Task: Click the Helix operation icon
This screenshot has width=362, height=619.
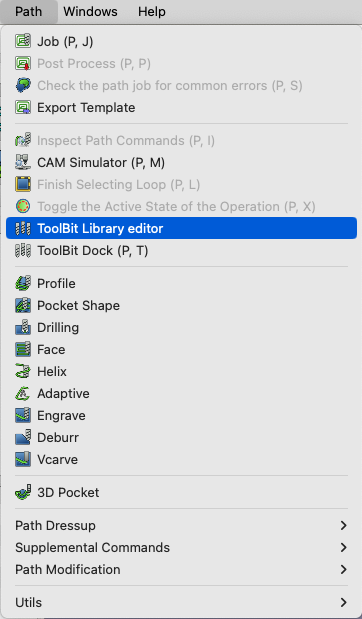Action: point(23,371)
